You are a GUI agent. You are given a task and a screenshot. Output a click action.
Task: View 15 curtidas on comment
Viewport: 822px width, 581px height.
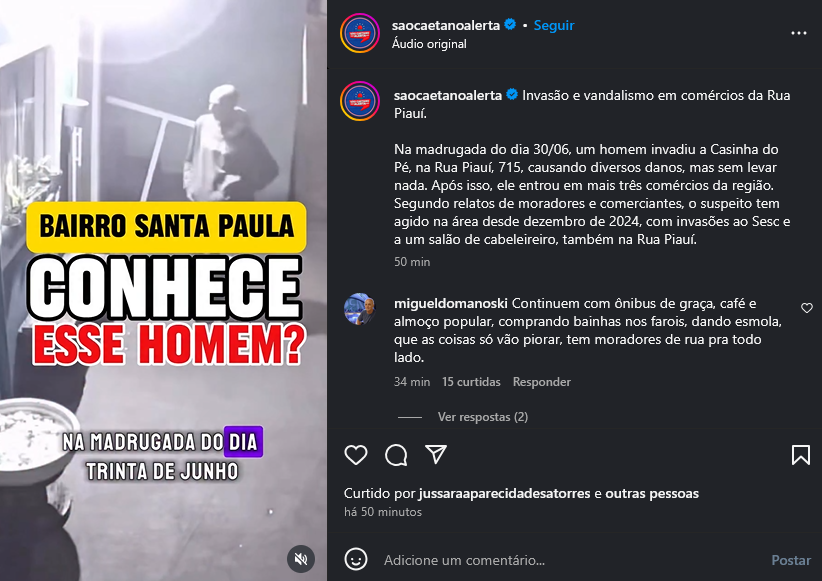[x=471, y=382]
